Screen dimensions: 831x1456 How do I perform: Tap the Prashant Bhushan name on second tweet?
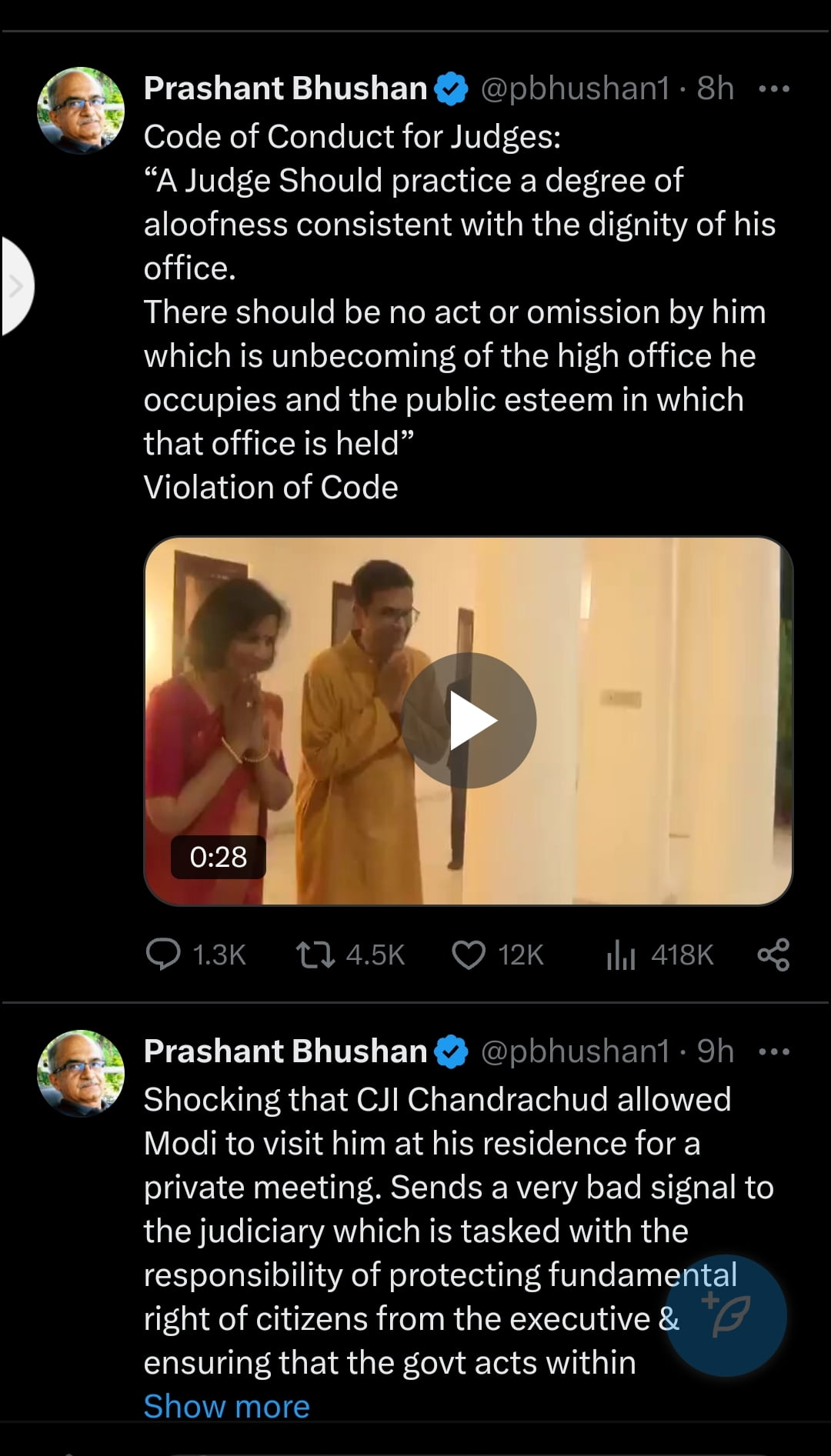285,1051
